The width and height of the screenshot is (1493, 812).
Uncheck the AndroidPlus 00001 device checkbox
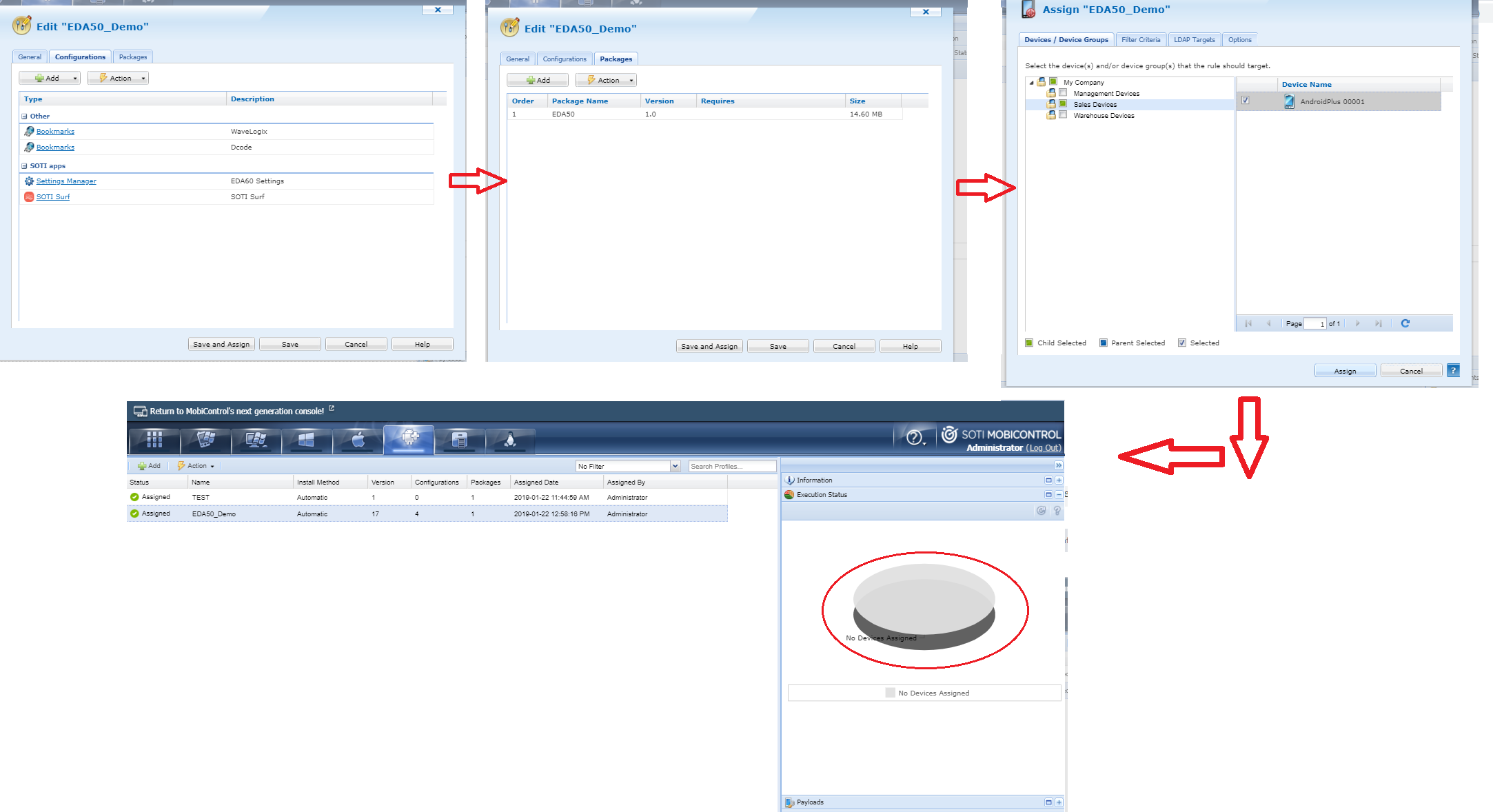coord(1246,101)
